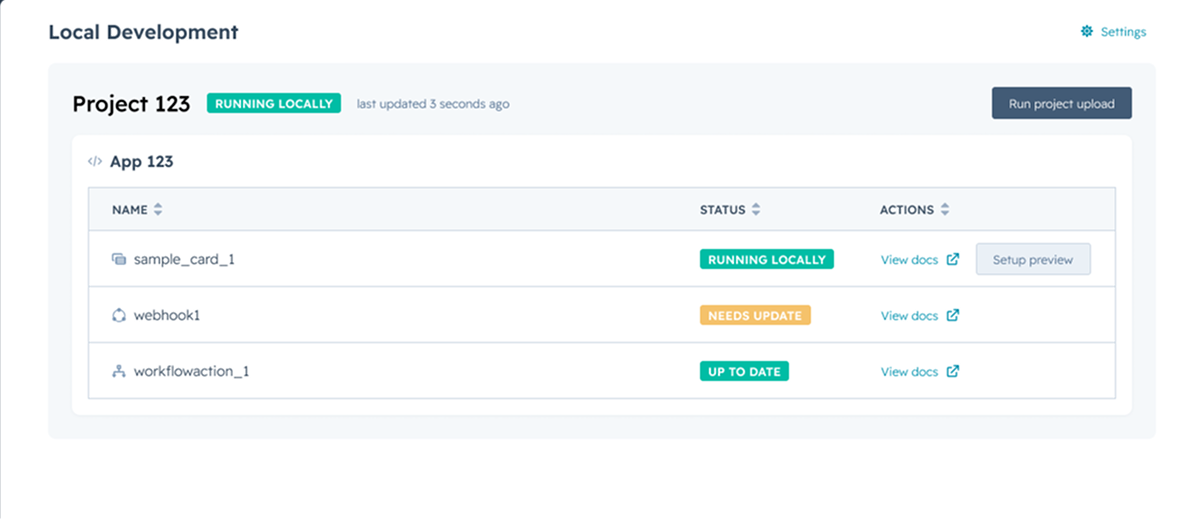Click the RUNNING LOCALLY badge next to Project 123
1204x519 pixels.
coord(274,103)
